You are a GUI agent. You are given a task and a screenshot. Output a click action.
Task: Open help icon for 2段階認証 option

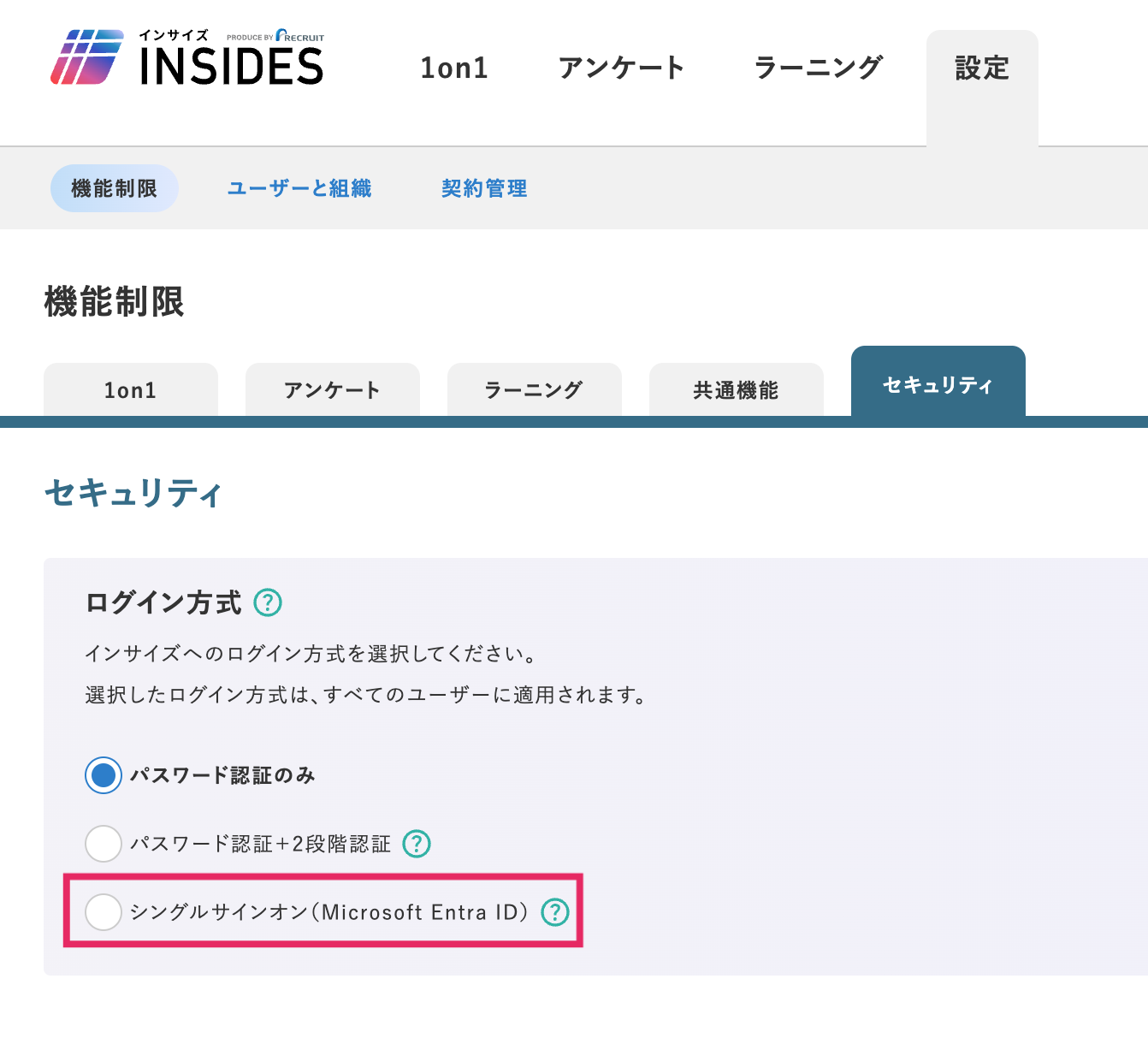coord(417,844)
